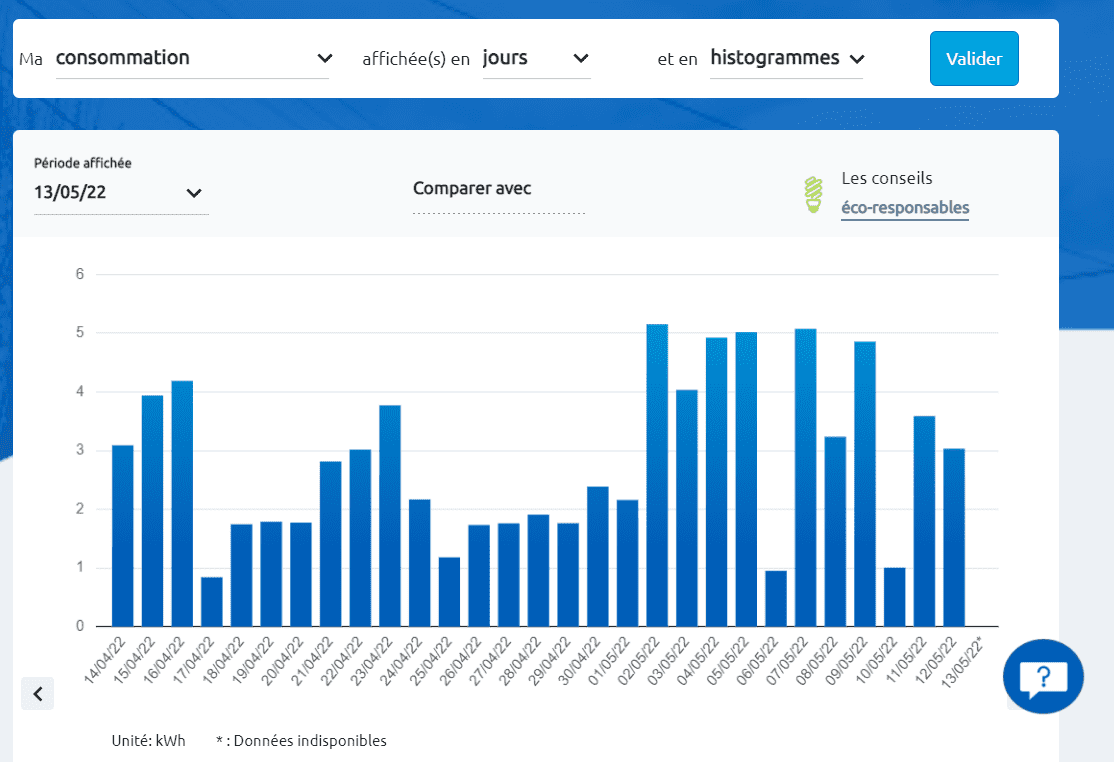This screenshot has height=762, width=1114.
Task: Click the Valider button
Action: point(973,58)
